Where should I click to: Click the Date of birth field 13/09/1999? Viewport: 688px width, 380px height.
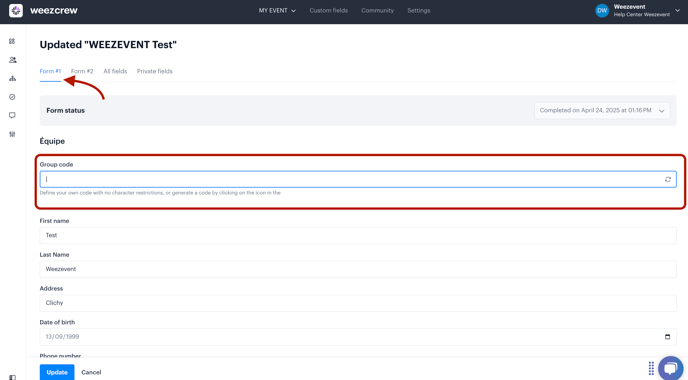click(358, 337)
